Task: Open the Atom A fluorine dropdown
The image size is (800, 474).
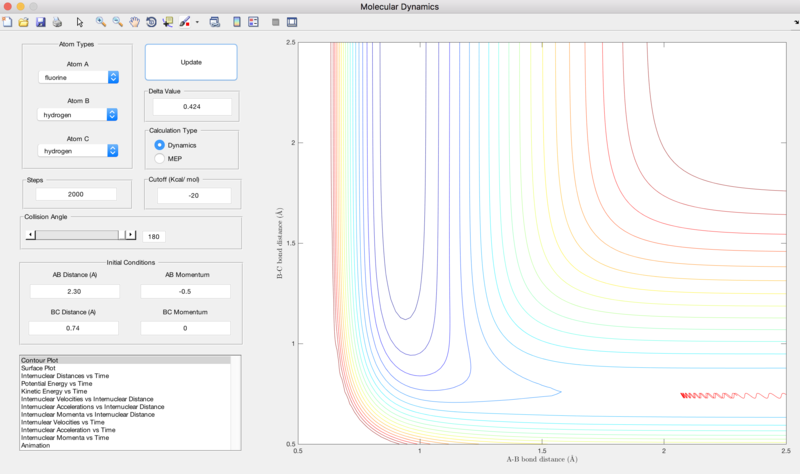Action: point(79,77)
